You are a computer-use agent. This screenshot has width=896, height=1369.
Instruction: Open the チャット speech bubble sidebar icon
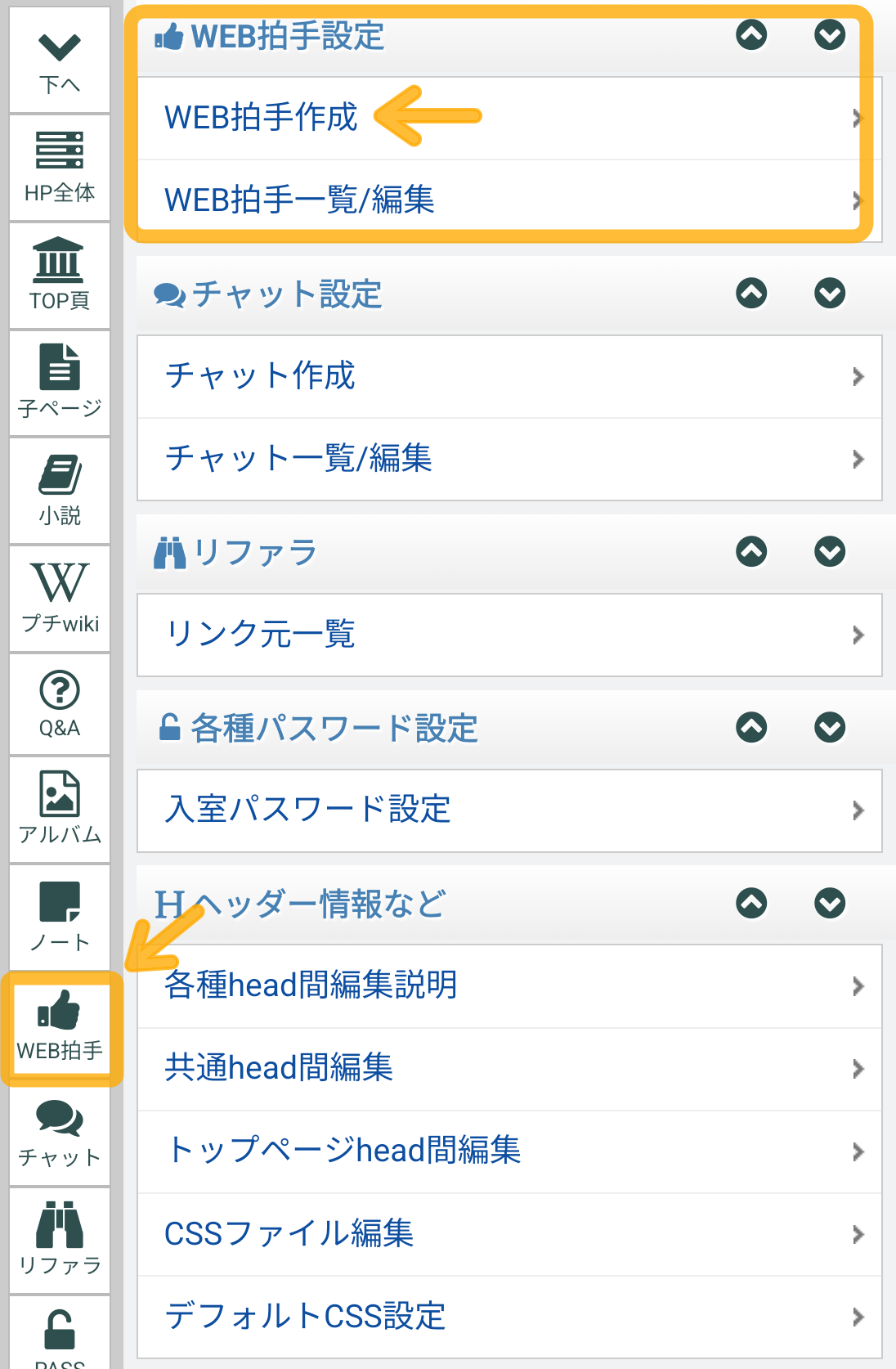pyautogui.click(x=60, y=1133)
